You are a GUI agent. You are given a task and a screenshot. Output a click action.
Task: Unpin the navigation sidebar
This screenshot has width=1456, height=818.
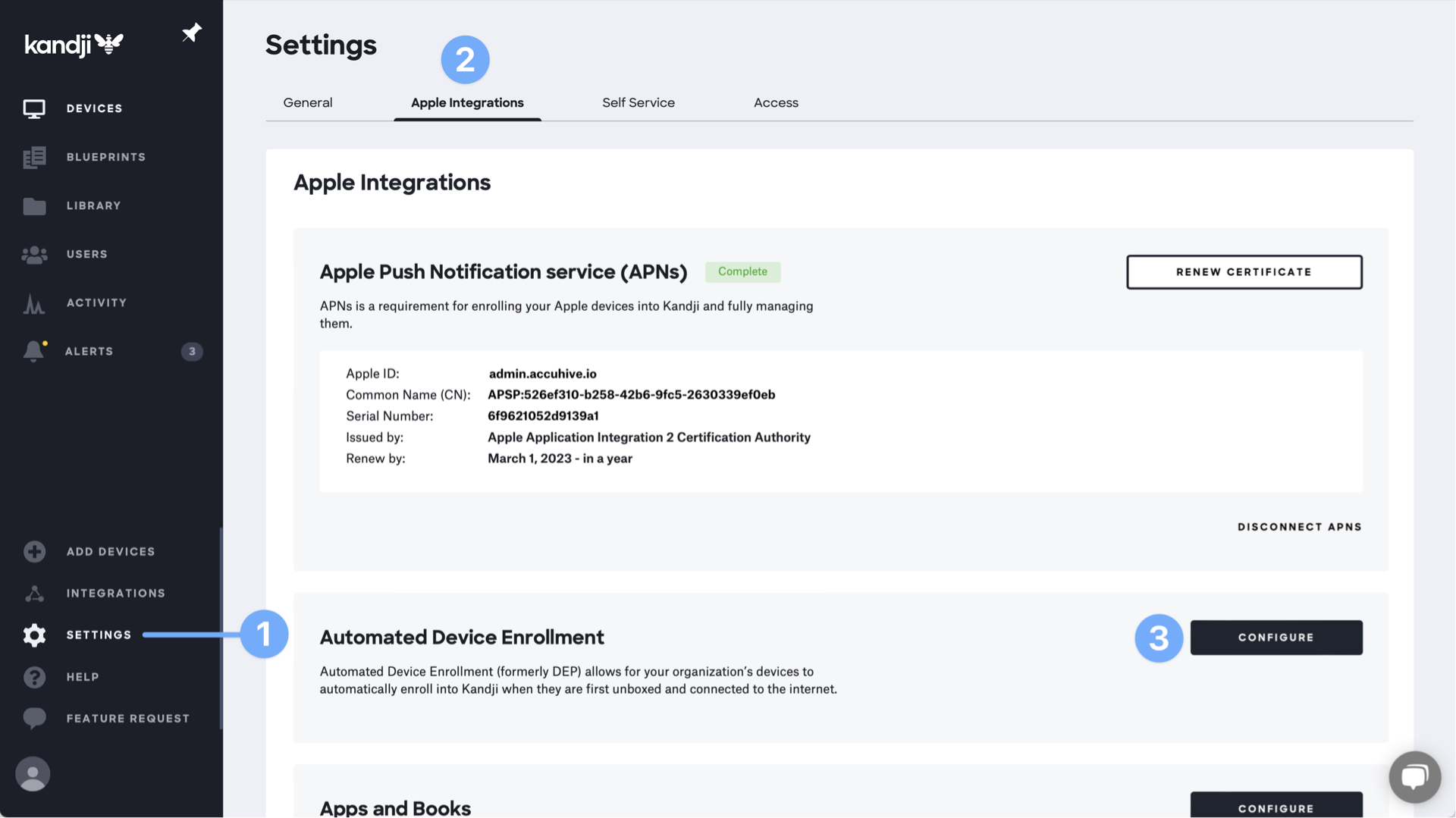coord(191,33)
